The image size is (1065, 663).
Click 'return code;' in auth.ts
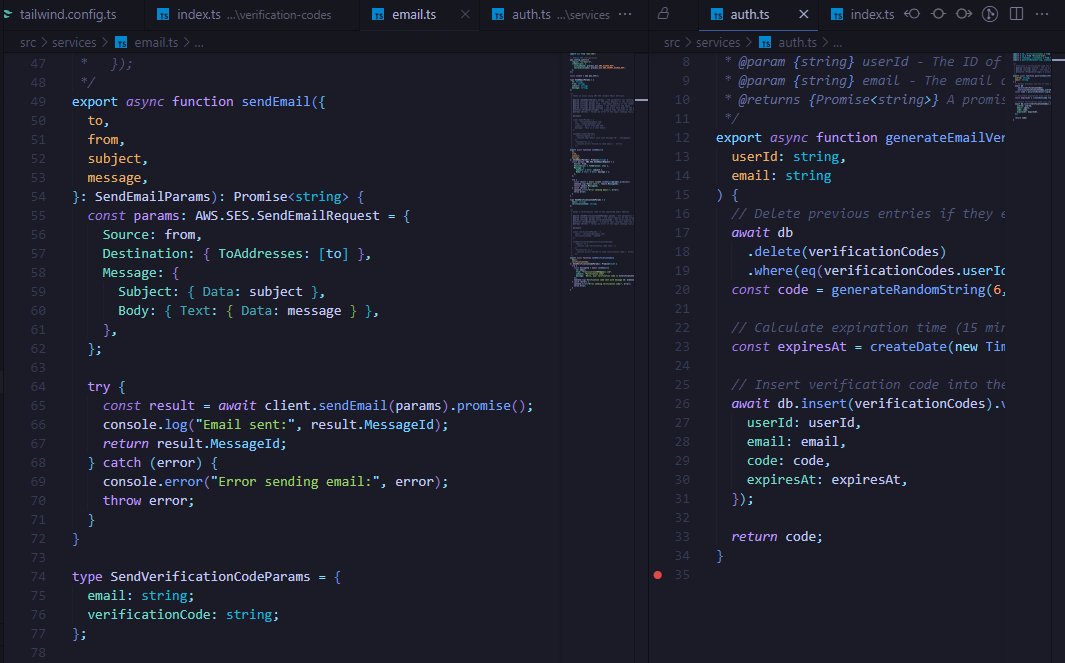coord(776,537)
